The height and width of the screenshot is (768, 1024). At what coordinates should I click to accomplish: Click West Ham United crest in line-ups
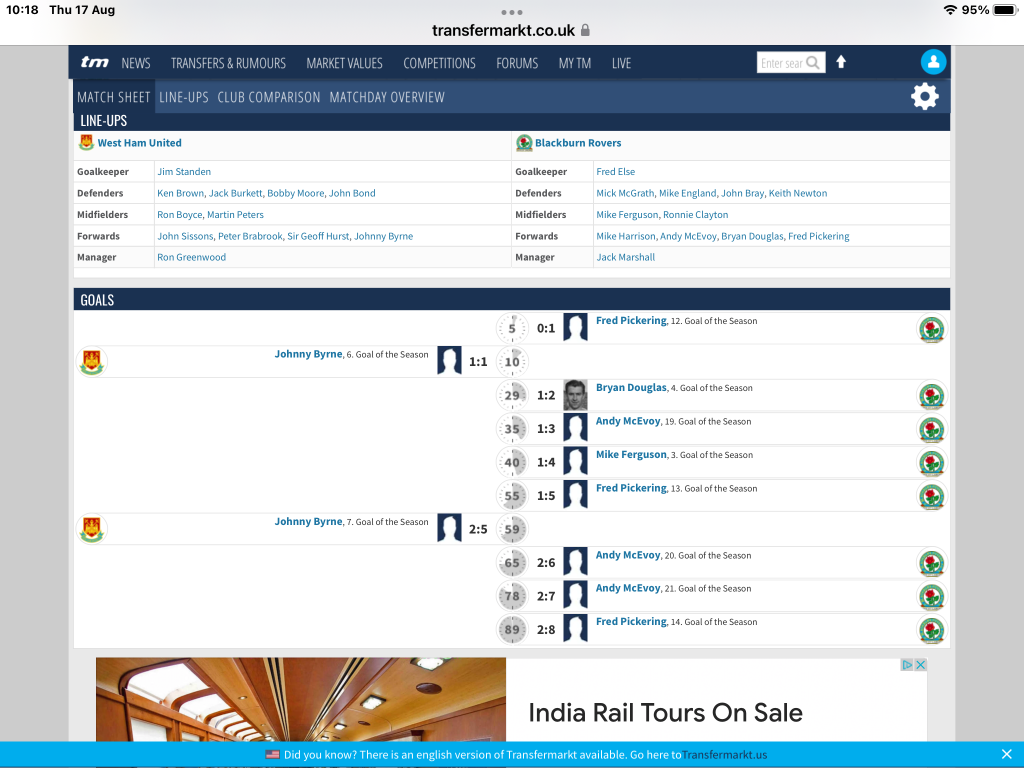pyautogui.click(x=86, y=143)
